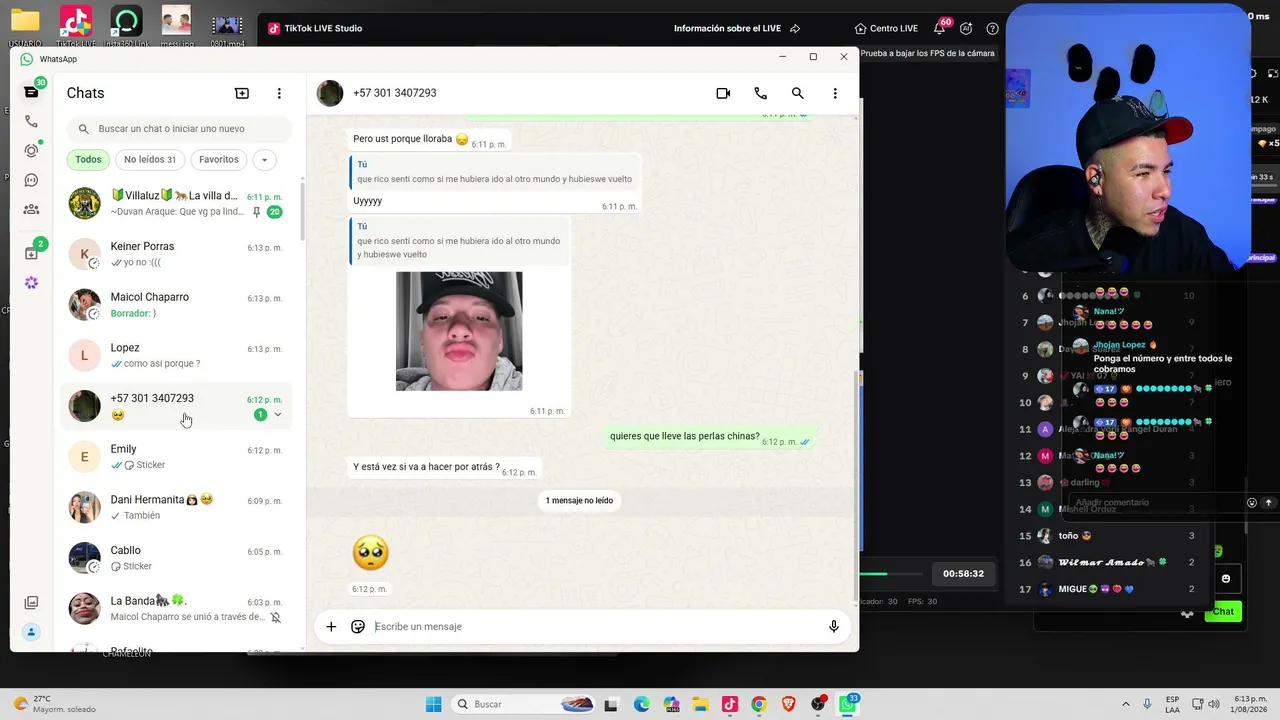Viewport: 1280px width, 720px height.
Task: Open the Keiner Porras chat
Action: [x=176, y=254]
